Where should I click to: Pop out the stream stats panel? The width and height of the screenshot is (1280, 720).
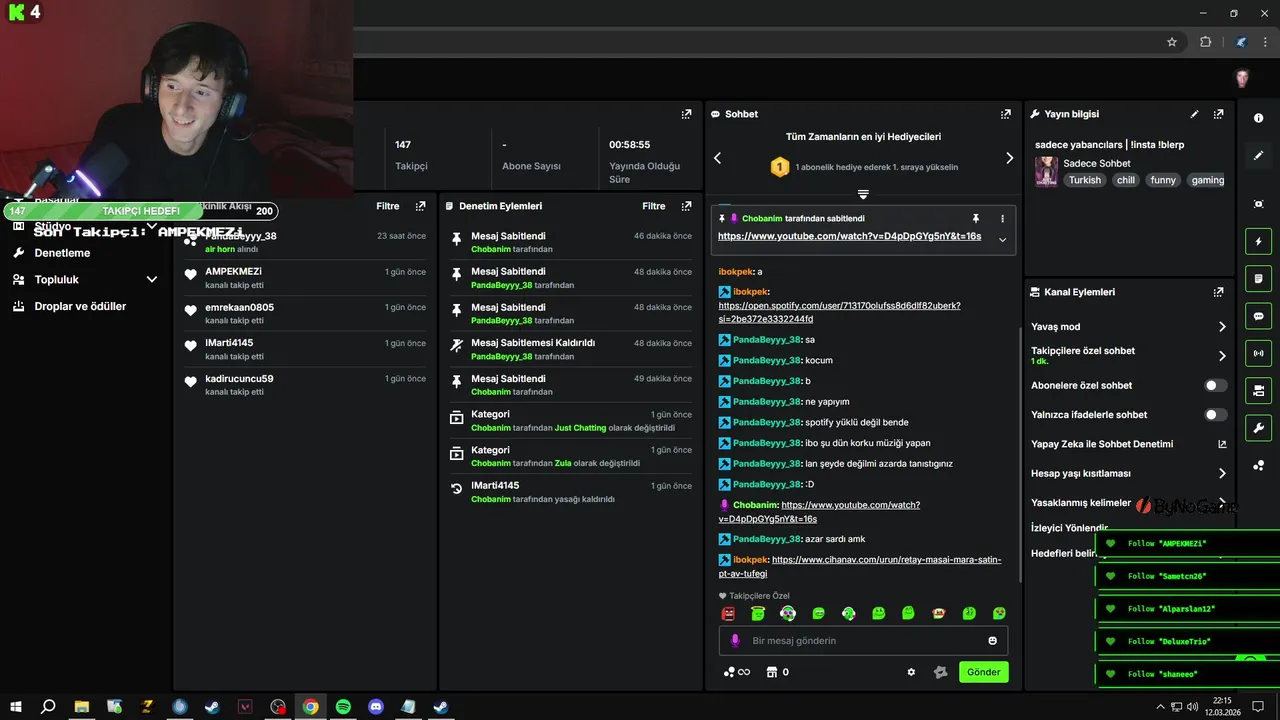pos(686,114)
